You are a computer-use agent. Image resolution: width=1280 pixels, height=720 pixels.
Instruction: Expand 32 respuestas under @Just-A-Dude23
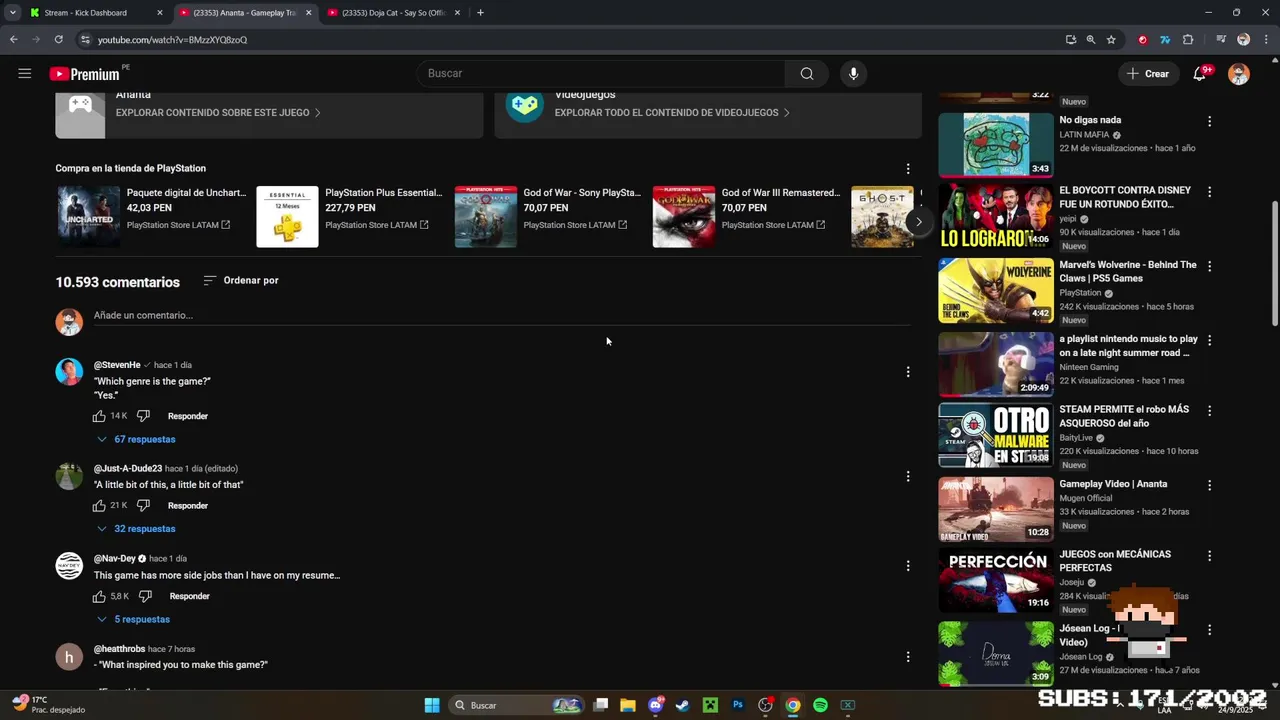pyautogui.click(x=136, y=529)
